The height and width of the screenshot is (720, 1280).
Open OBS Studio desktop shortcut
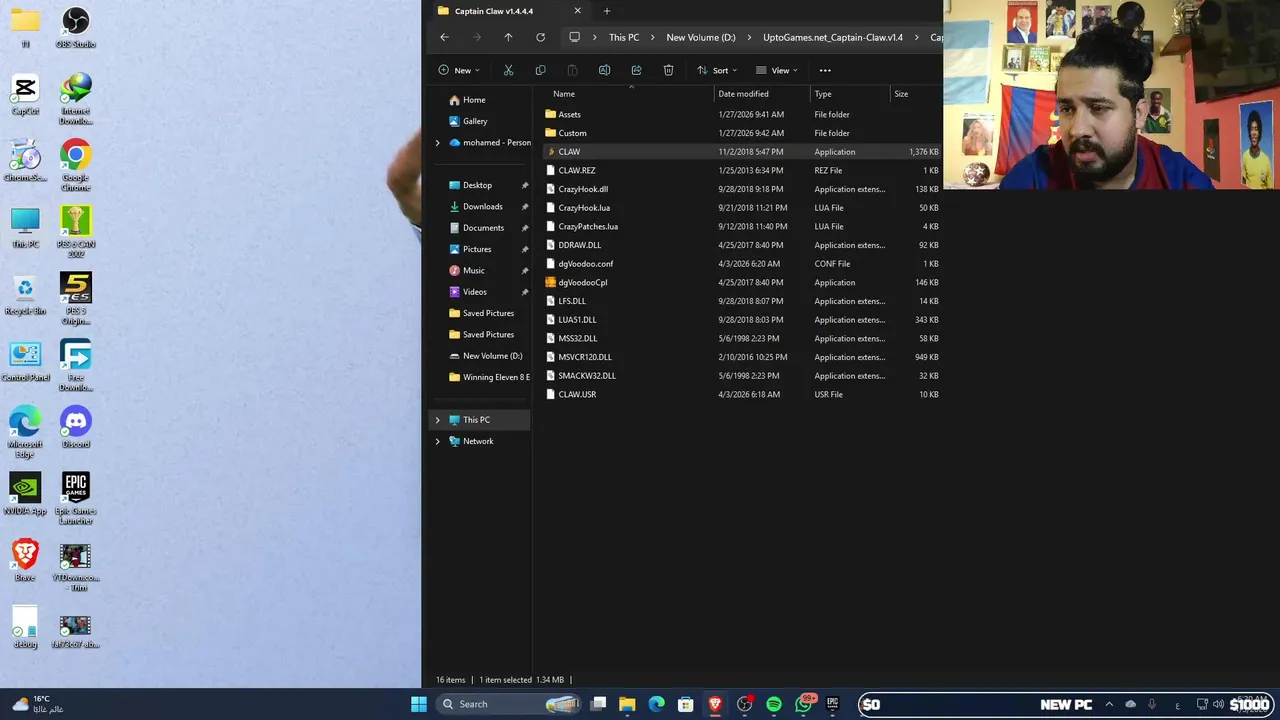tap(76, 28)
